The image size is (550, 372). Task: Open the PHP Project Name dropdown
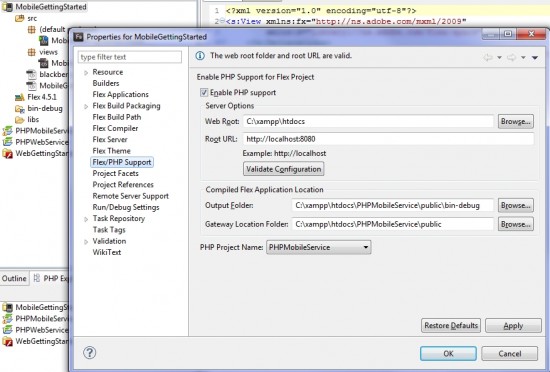[x=318, y=247]
